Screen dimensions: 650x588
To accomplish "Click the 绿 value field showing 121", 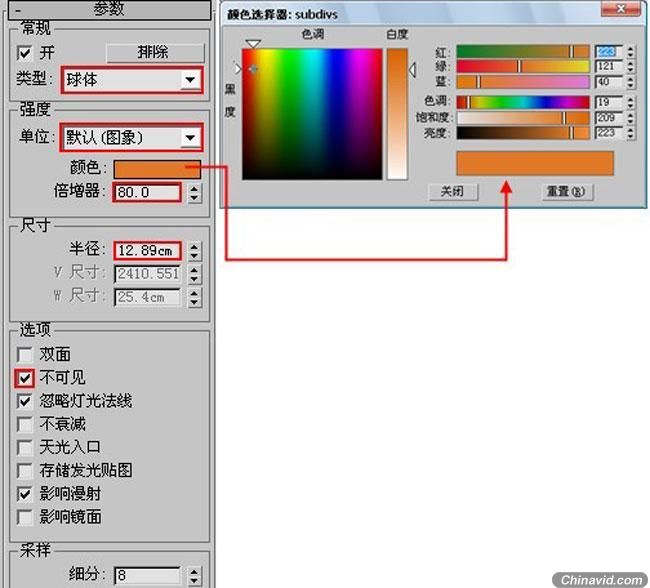I will click(x=609, y=66).
